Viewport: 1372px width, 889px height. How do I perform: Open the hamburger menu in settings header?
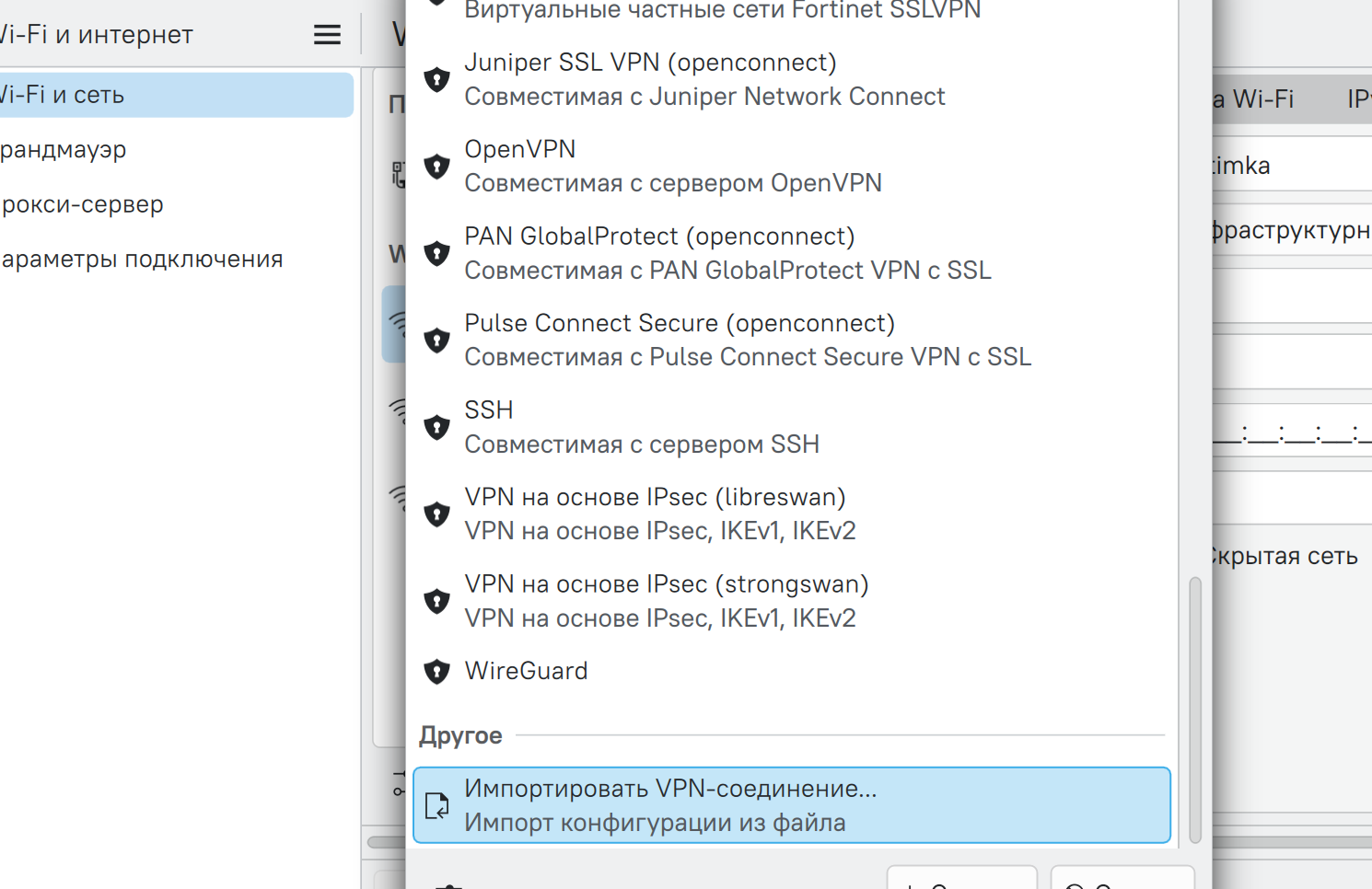click(327, 35)
